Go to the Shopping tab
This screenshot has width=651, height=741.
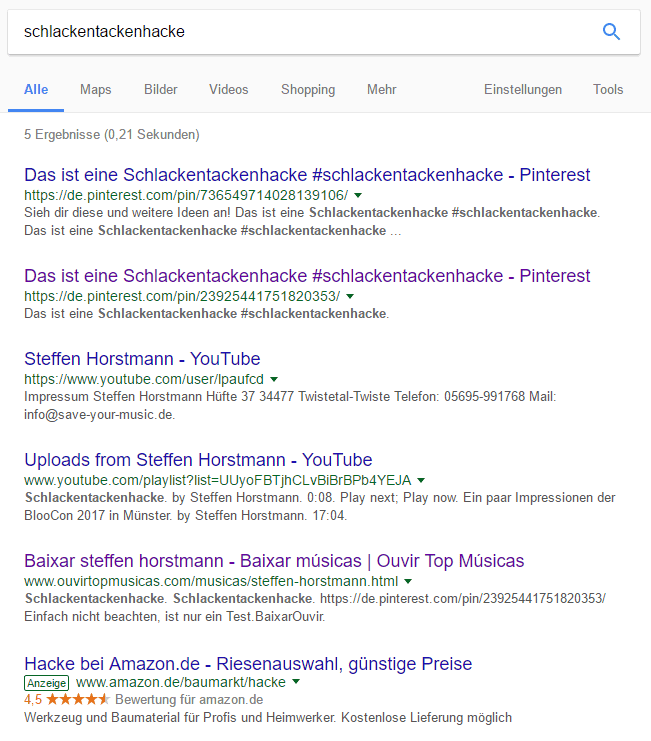coord(308,89)
